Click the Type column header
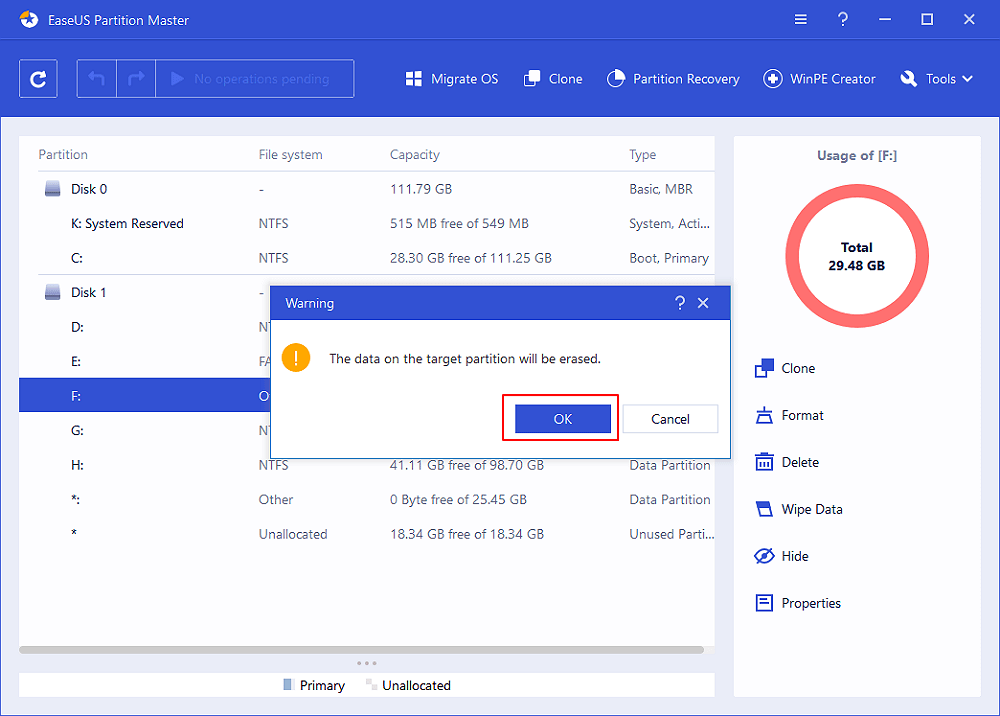This screenshot has height=716, width=1000. (x=642, y=155)
